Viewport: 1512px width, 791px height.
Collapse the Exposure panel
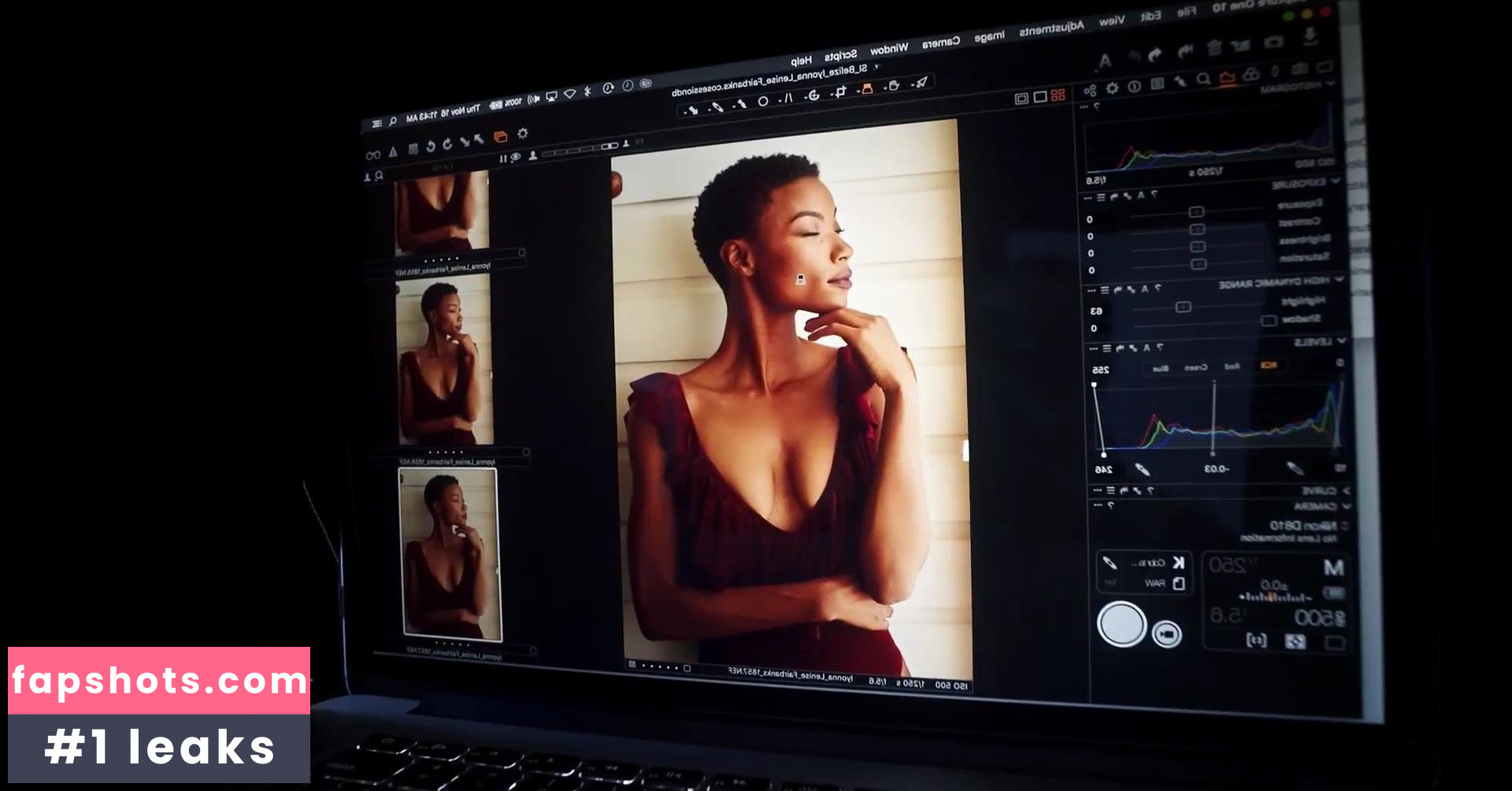click(x=1336, y=180)
